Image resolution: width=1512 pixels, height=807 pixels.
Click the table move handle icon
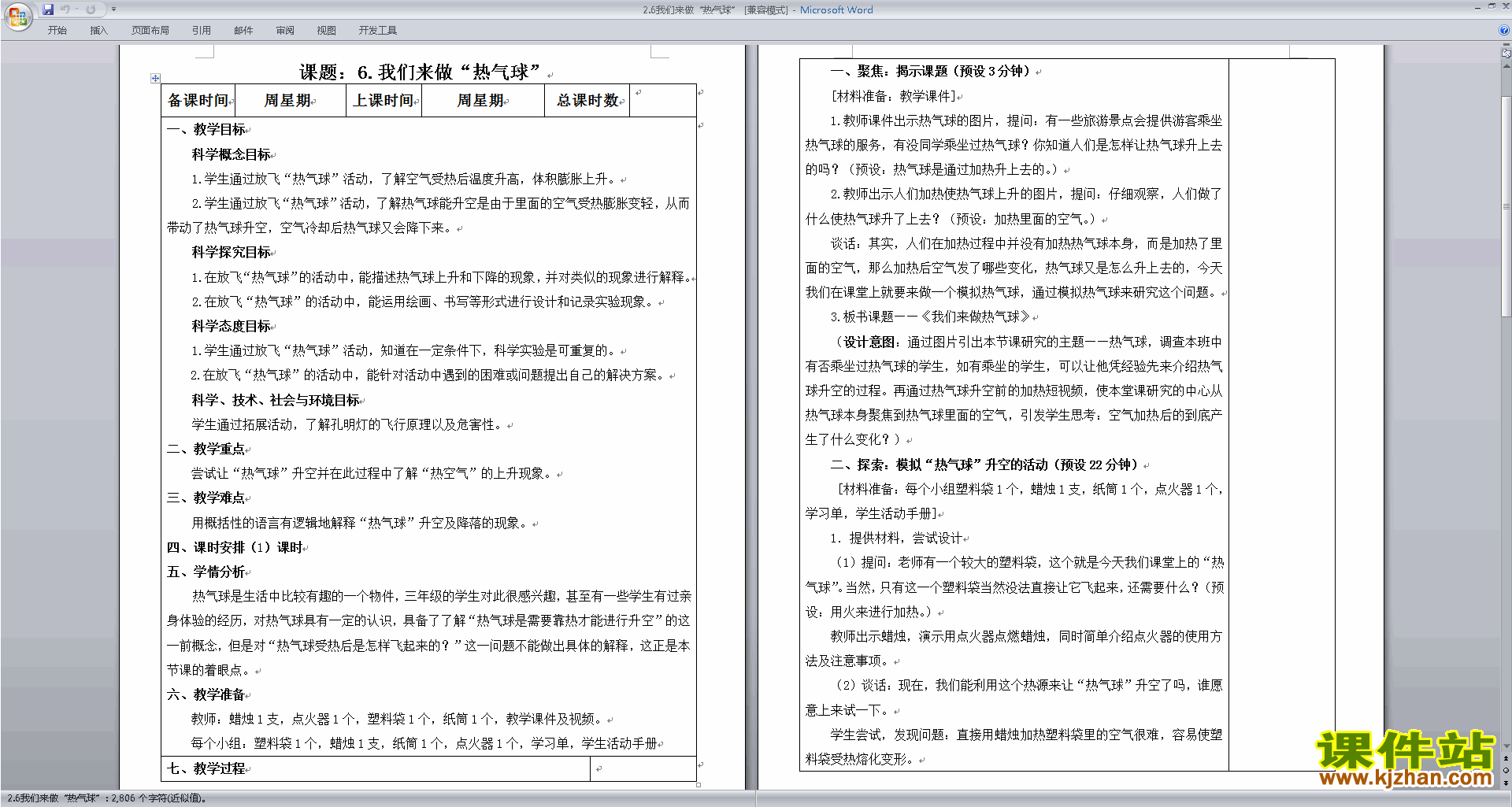pyautogui.click(x=155, y=78)
